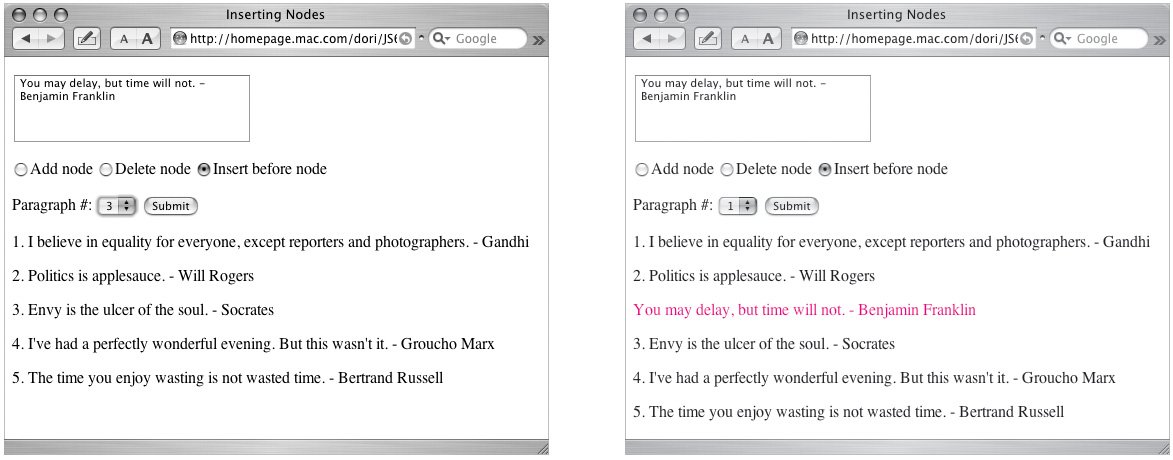
Task: Select Insert before node radio in left window
Action: pyautogui.click(x=203, y=170)
